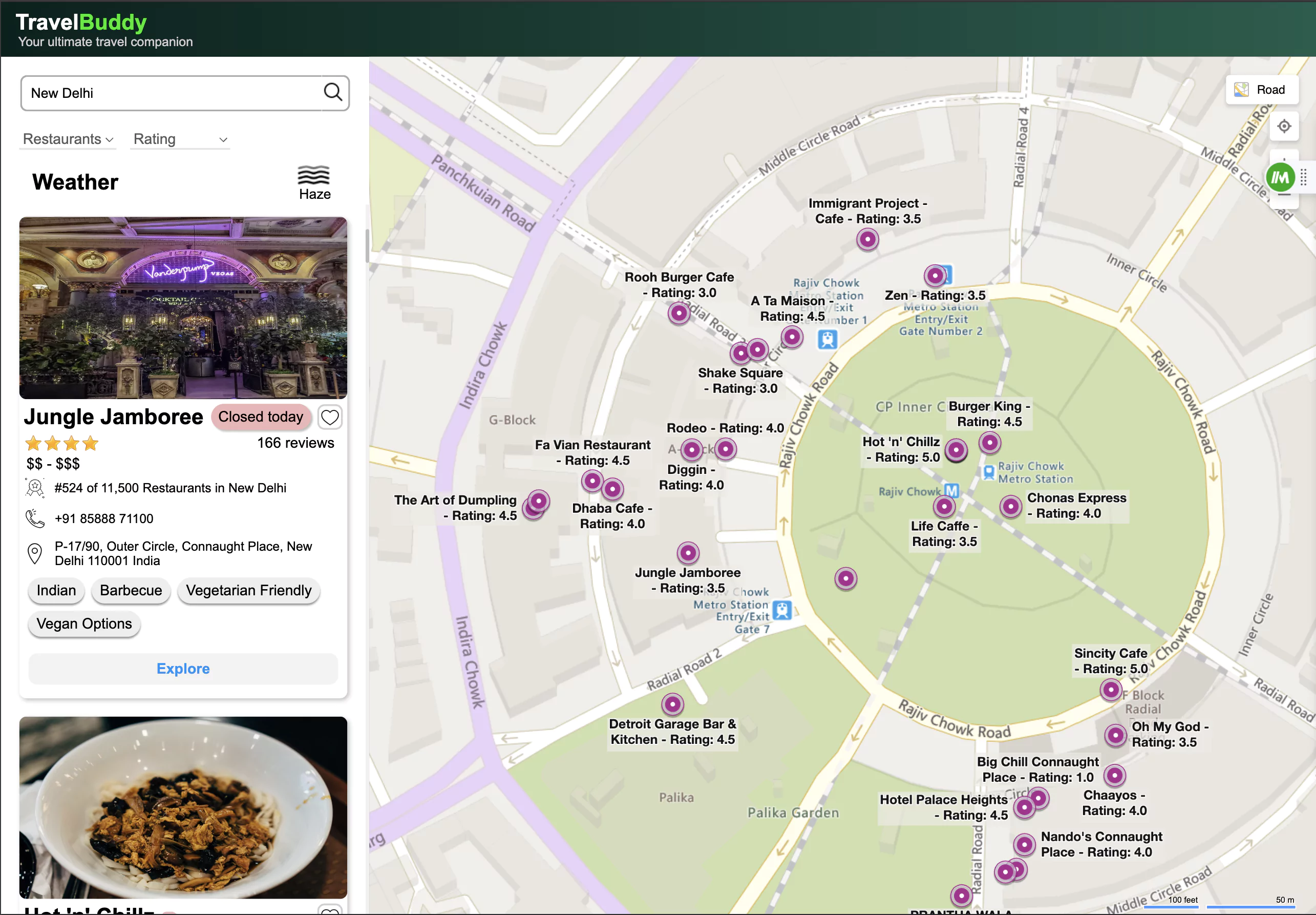Screen dimensions: 1316x915
Task: Click the Jungle Jamboree restaurant title
Action: 114,417
